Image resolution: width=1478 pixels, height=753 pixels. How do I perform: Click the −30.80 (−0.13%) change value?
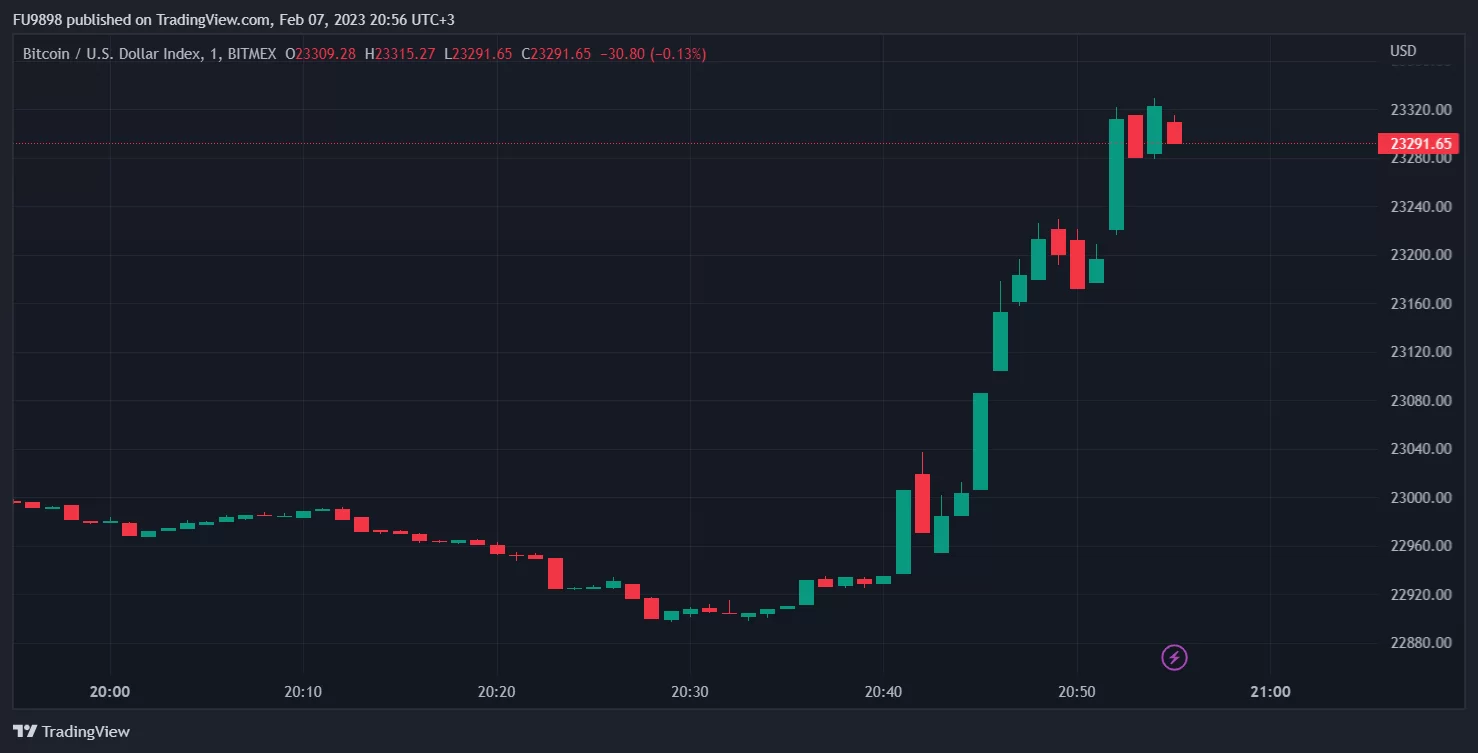pyautogui.click(x=653, y=54)
